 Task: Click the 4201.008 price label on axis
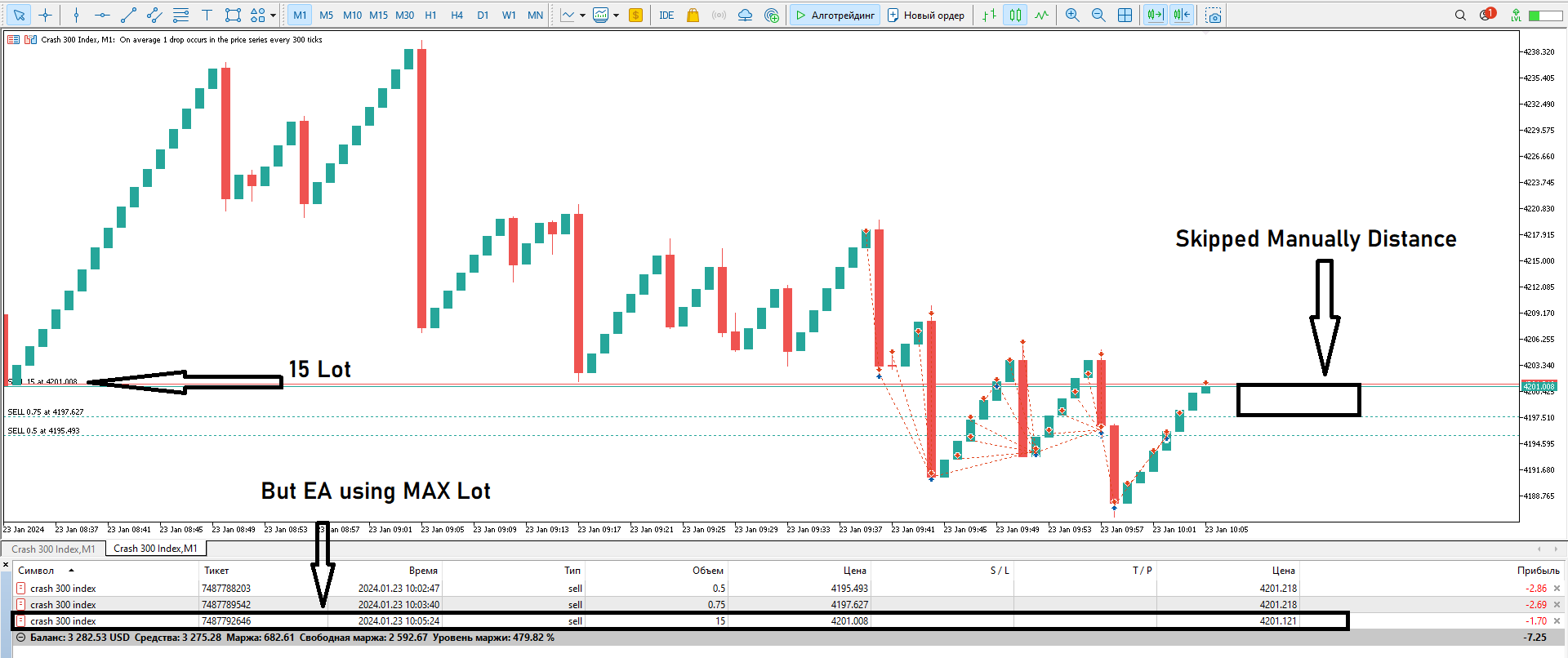click(1539, 386)
